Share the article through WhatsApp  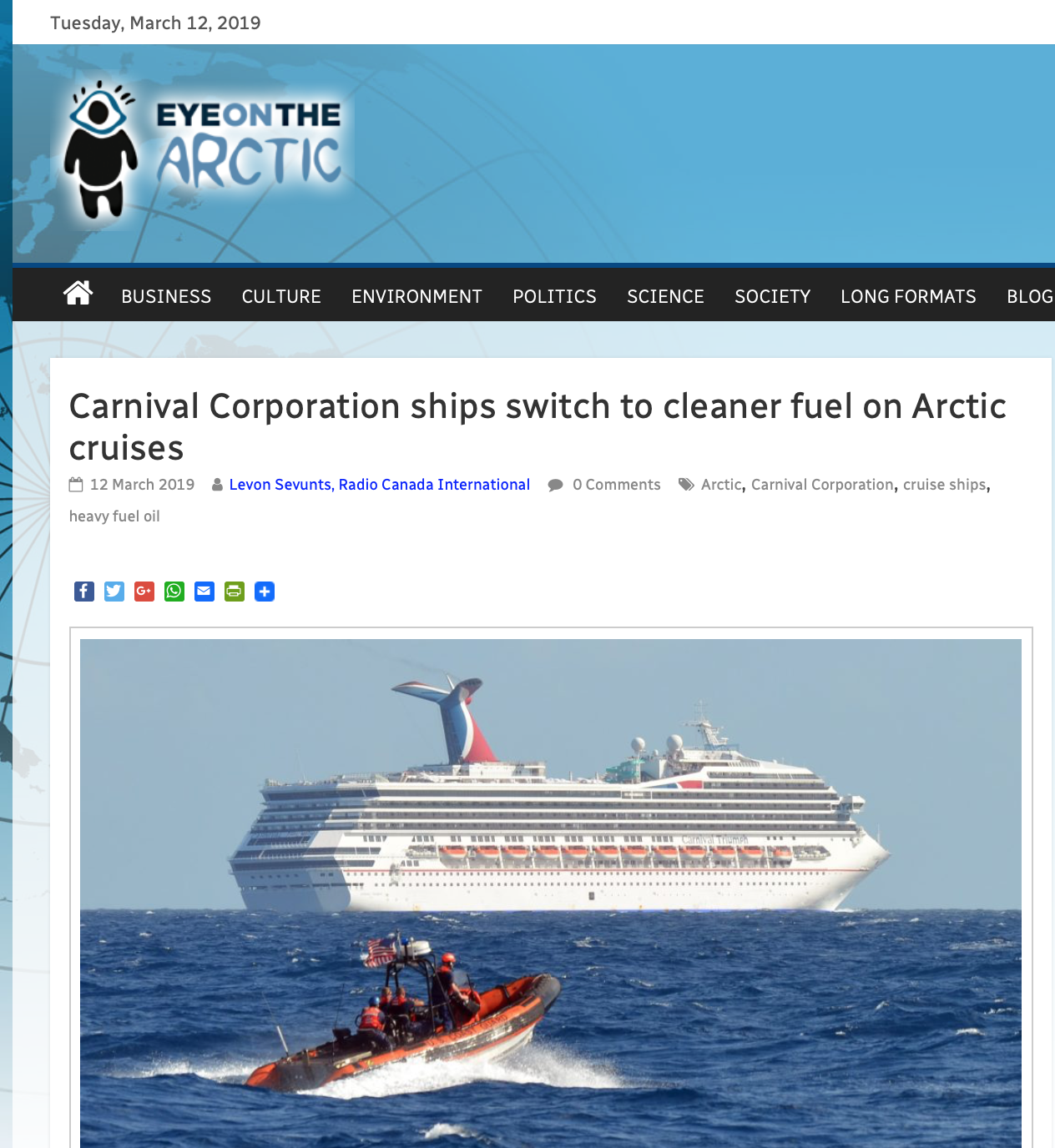coord(174,592)
